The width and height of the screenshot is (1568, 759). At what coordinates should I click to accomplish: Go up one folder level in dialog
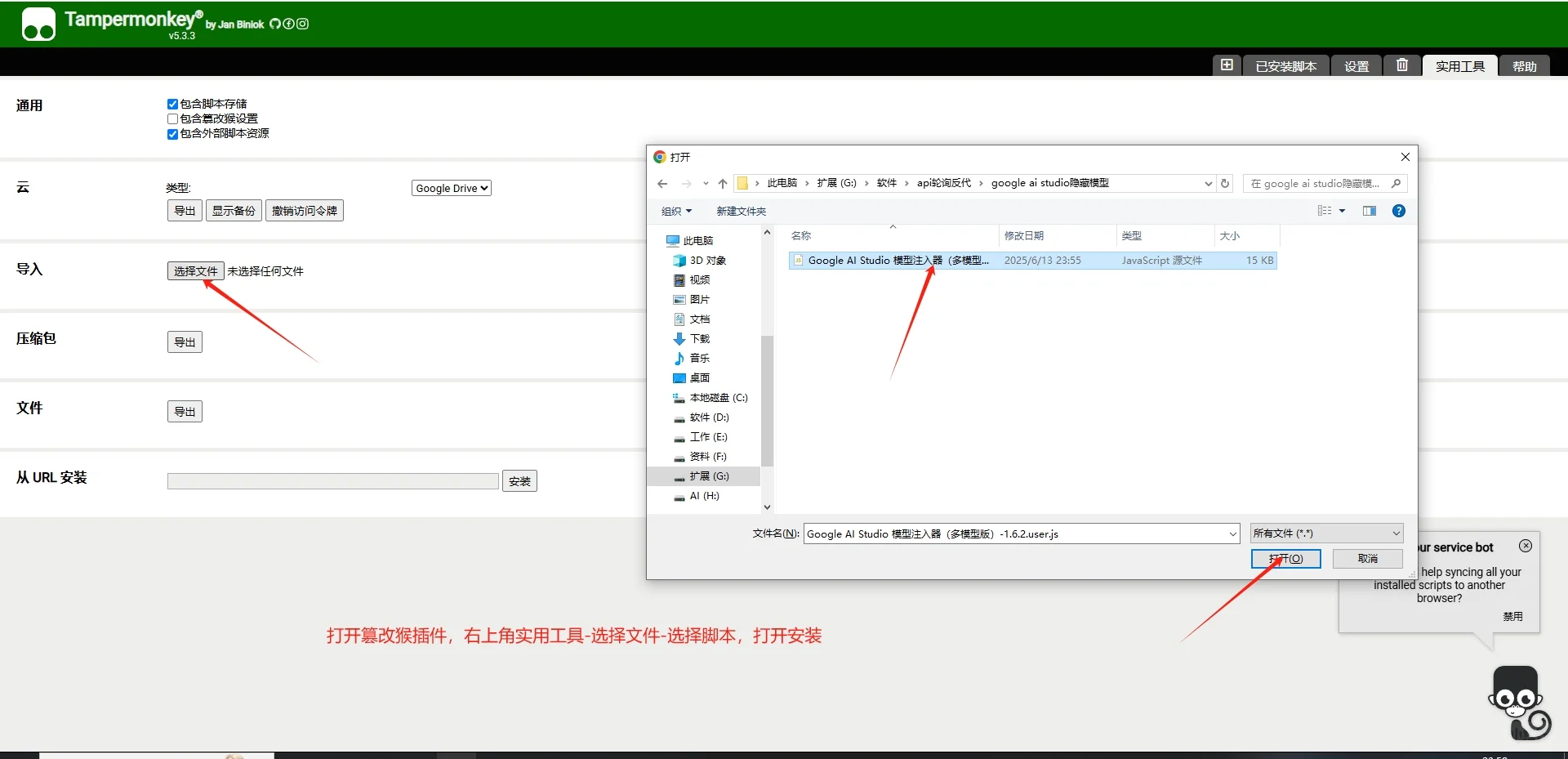click(x=723, y=184)
